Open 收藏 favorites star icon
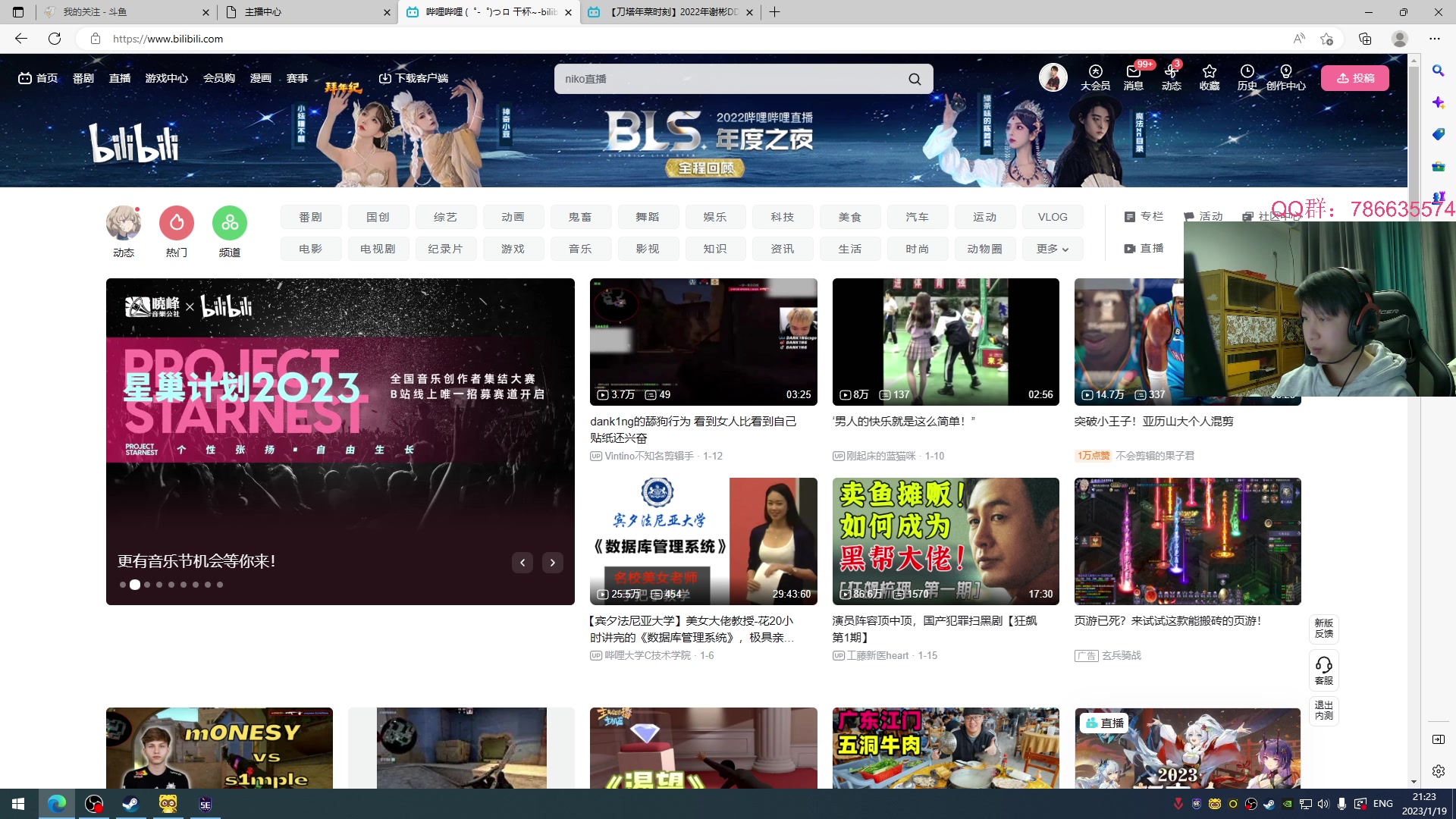This screenshot has width=1456, height=819. click(1209, 77)
